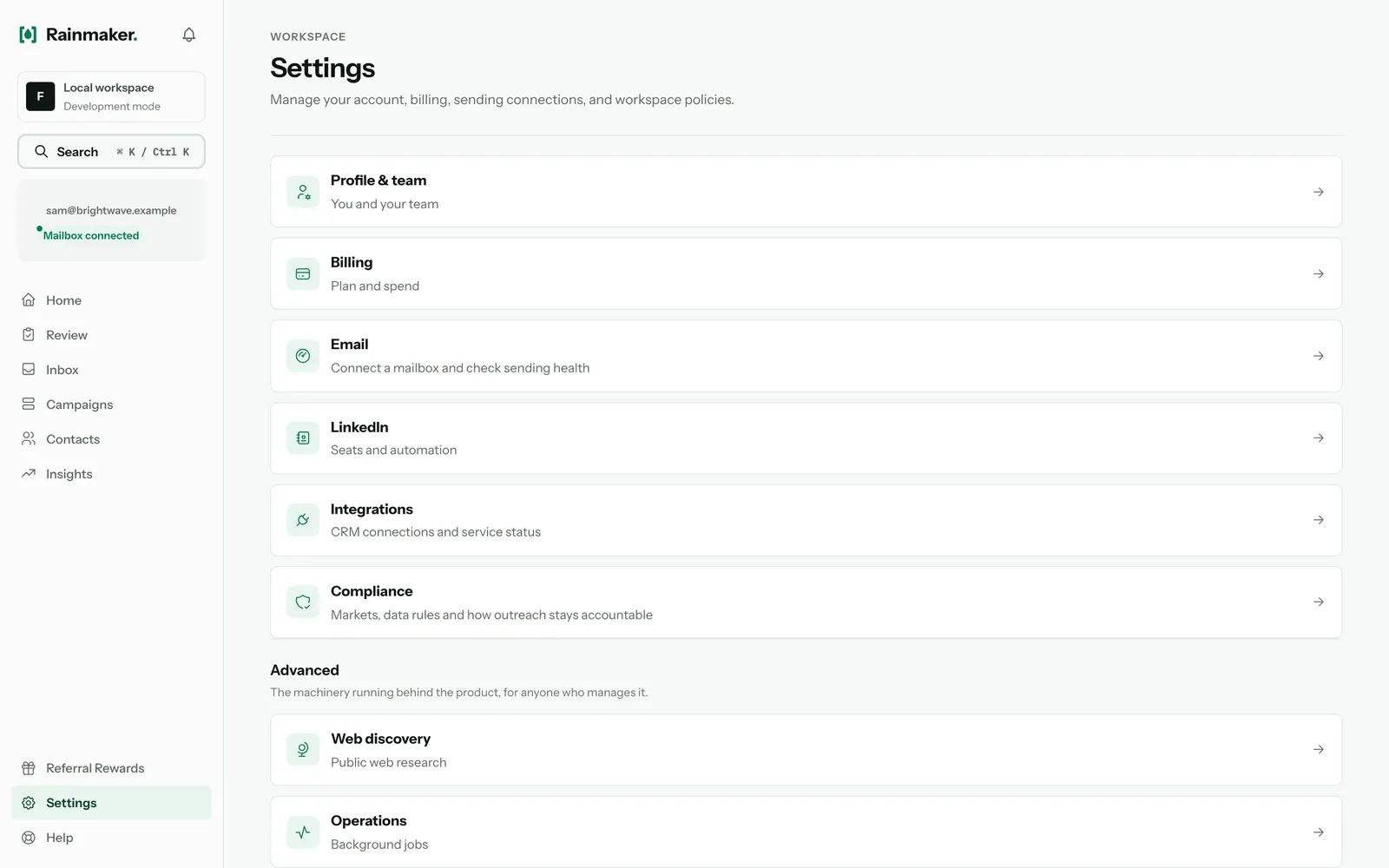Click the Compliance shield icon

(303, 602)
